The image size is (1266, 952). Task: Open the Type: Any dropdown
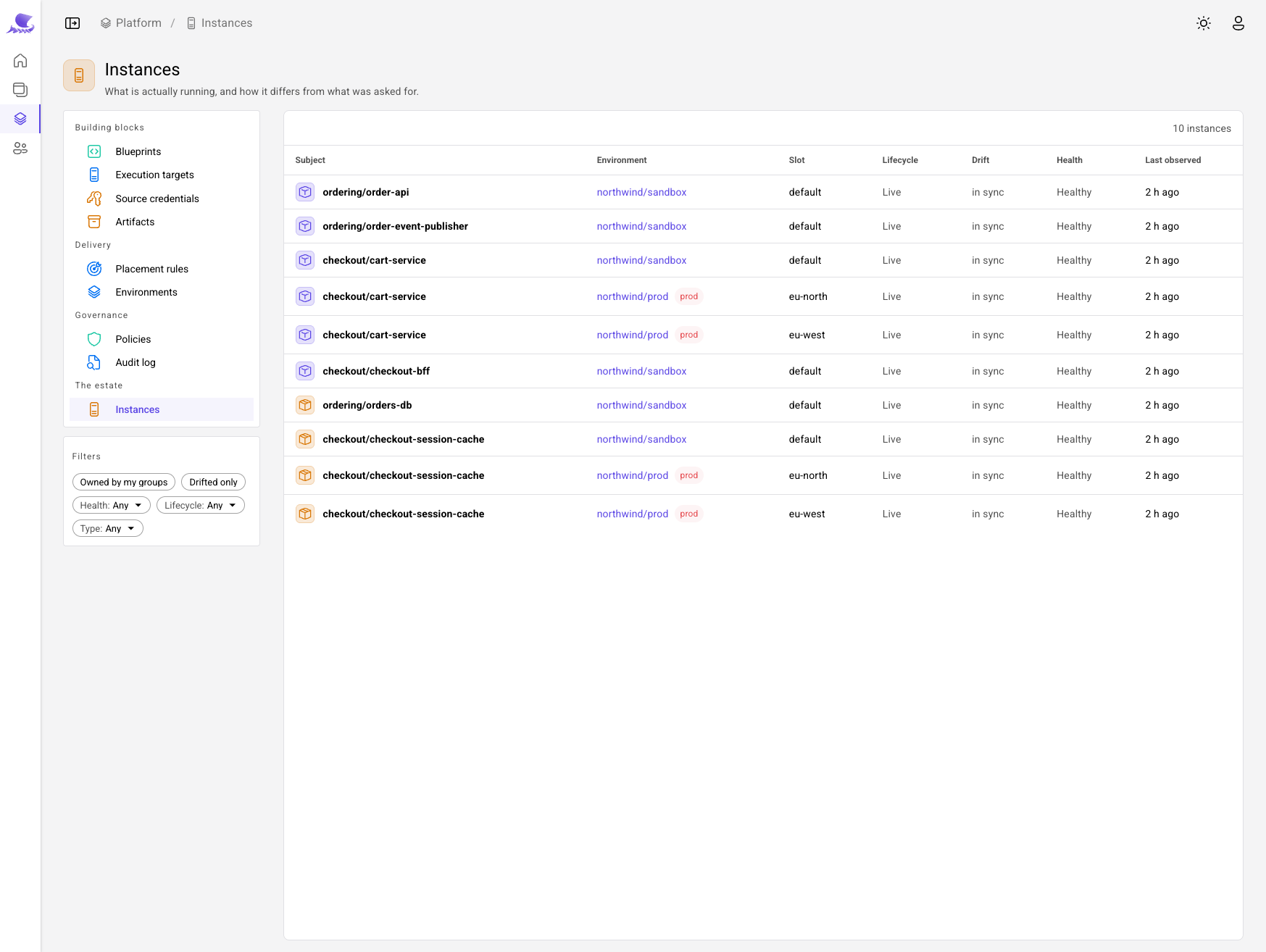[x=108, y=528]
